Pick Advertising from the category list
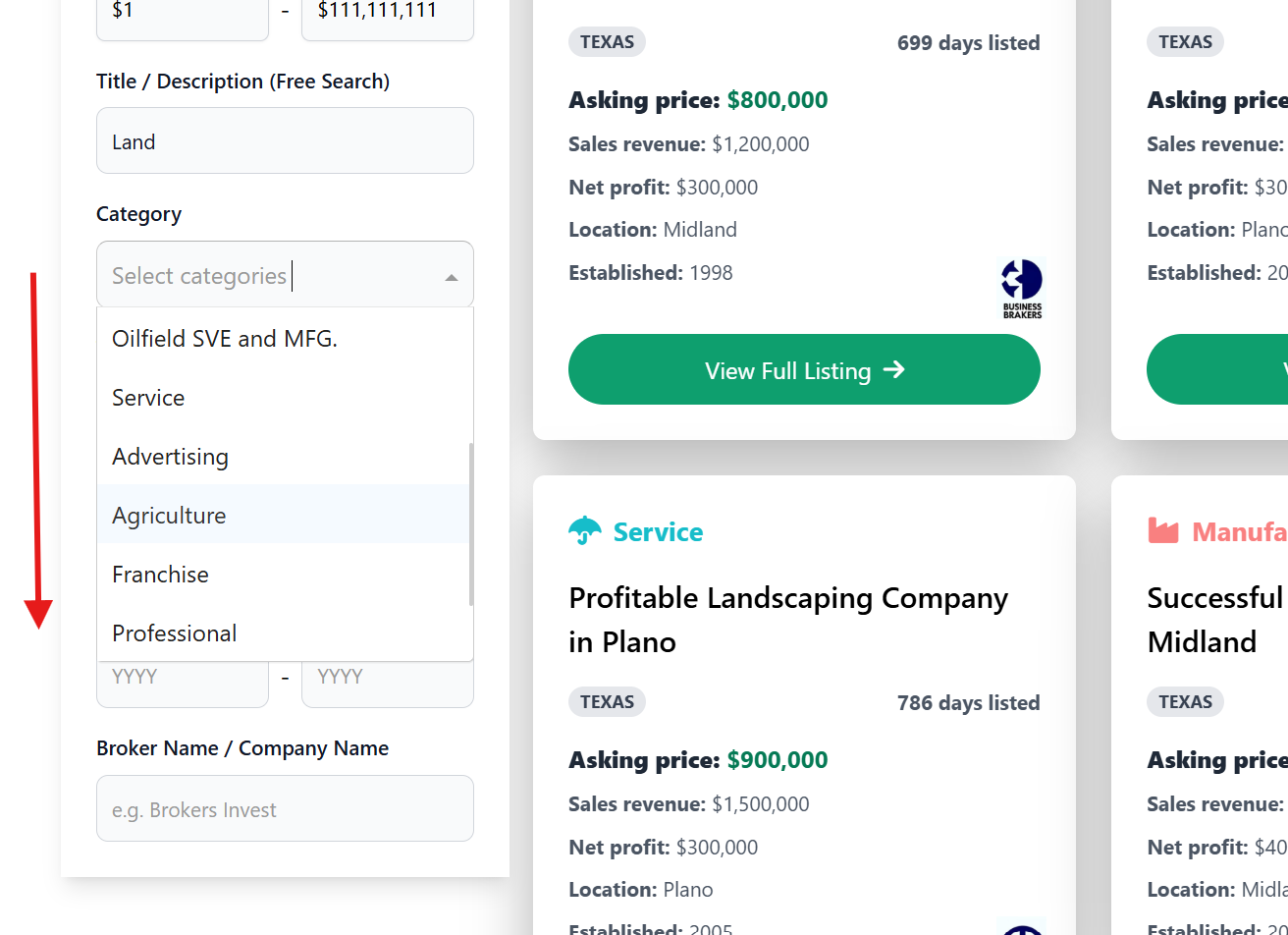 [x=170, y=457]
